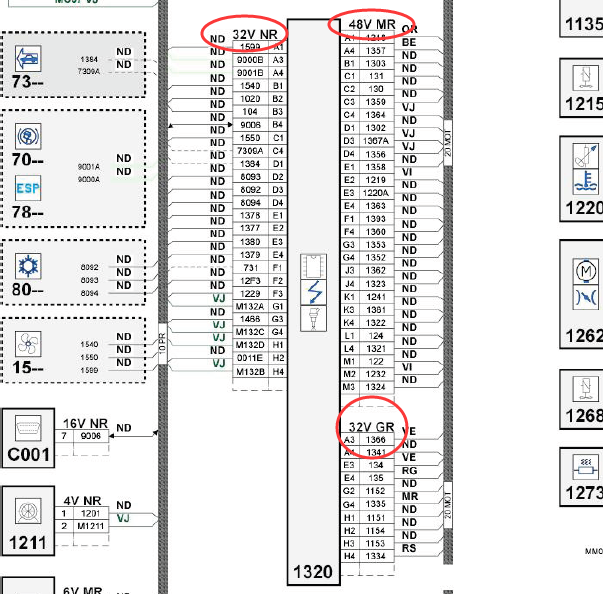Click the fan motor icon in component 1211
The height and width of the screenshot is (594, 603).
click(x=28, y=511)
